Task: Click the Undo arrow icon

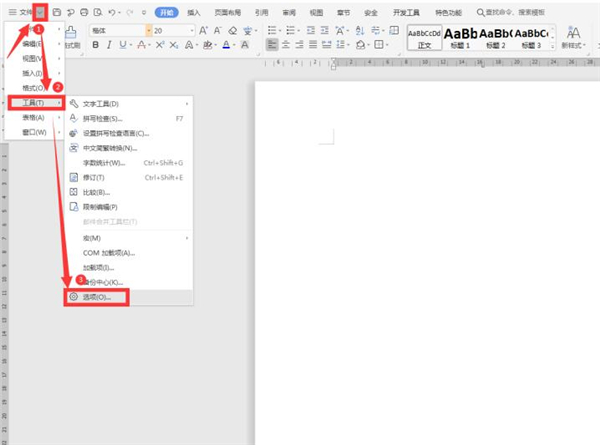Action: click(113, 13)
